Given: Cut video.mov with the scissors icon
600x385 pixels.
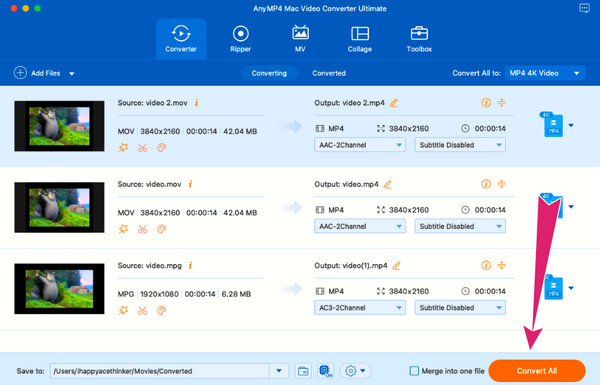Looking at the screenshot, I should click(142, 229).
